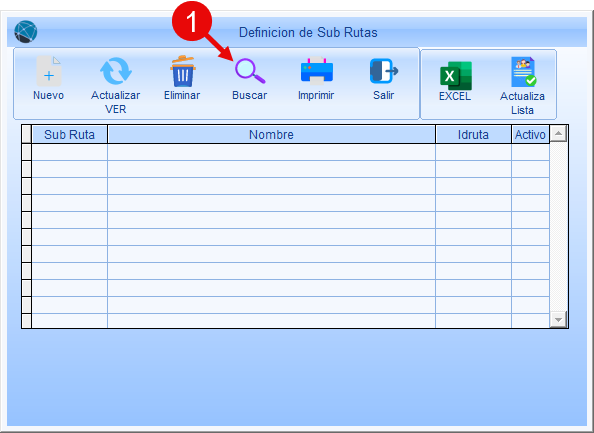This screenshot has height=433, width=594.
Task: Select the first row's selector cell
Action: pos(27,152)
